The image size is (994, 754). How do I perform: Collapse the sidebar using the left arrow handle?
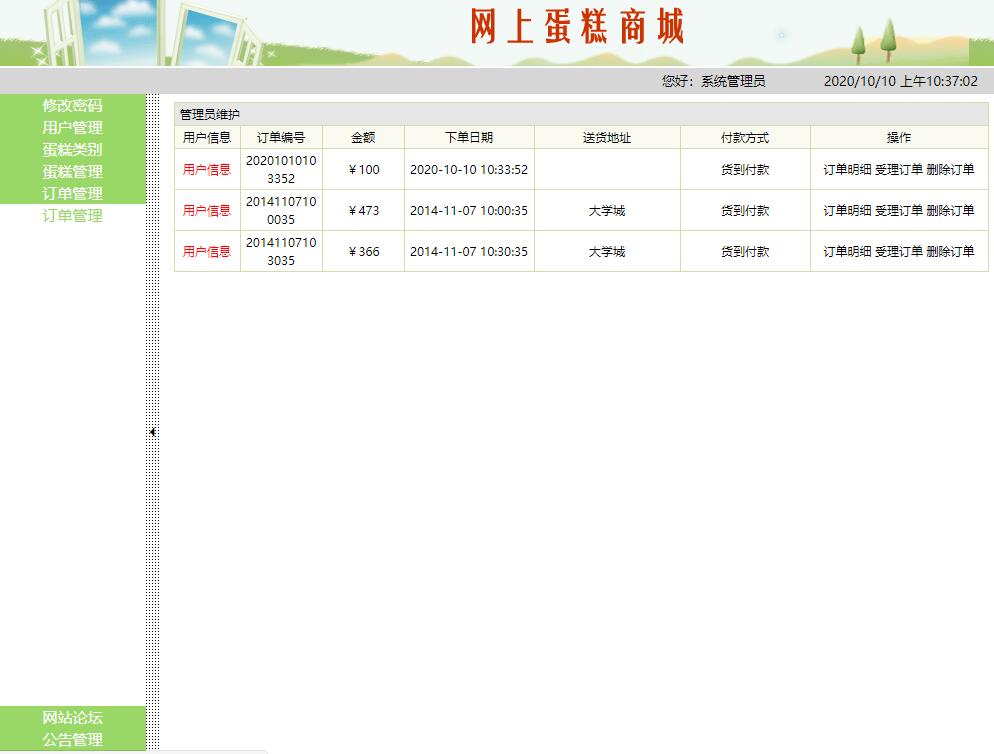coord(151,431)
